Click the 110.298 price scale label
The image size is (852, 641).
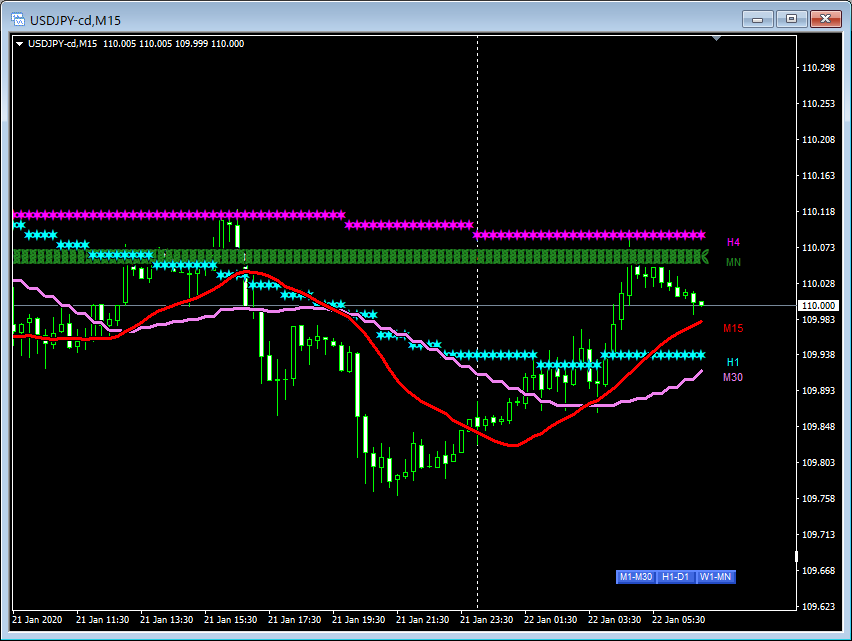[x=818, y=68]
